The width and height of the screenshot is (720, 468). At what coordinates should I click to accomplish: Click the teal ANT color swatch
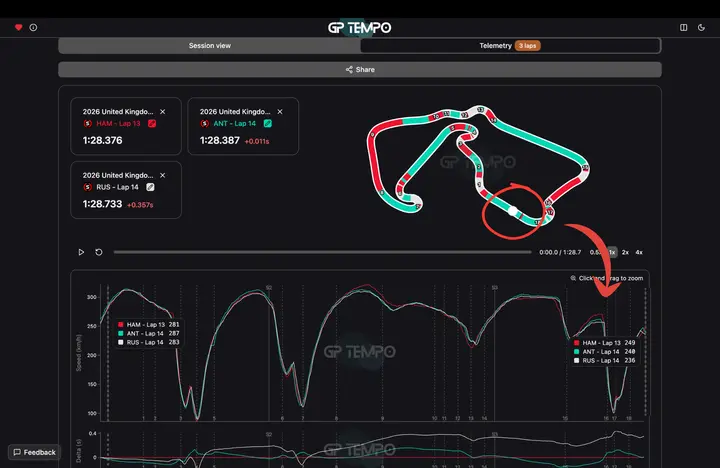[x=268, y=124]
